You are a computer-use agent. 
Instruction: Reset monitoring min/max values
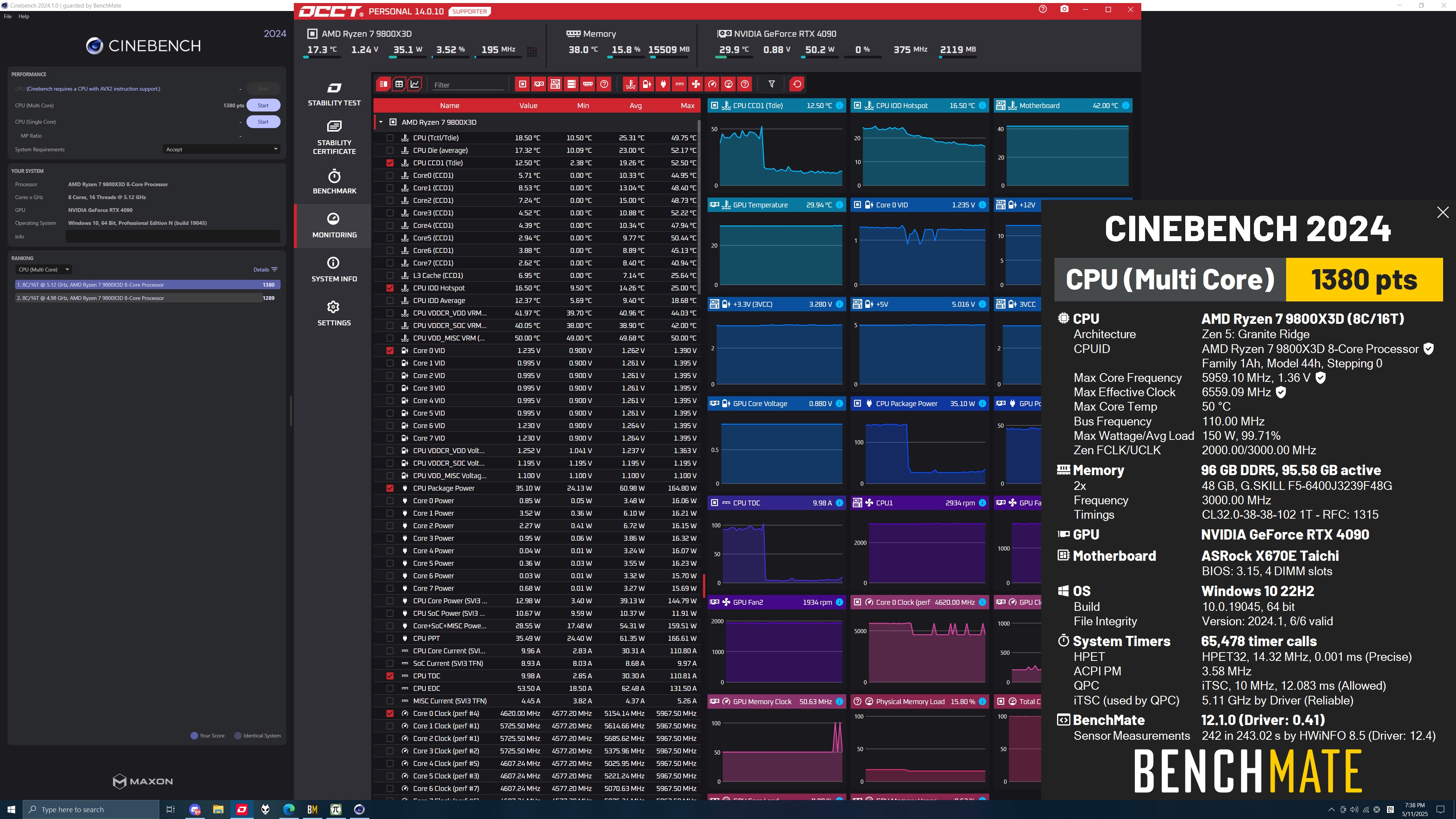tap(797, 84)
